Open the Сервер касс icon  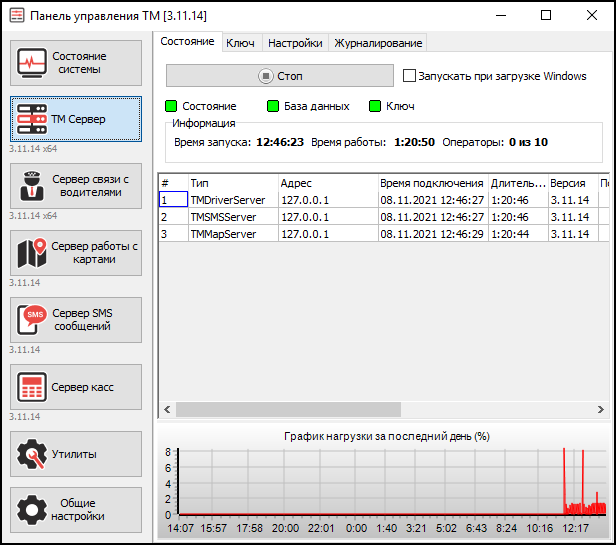click(32, 387)
